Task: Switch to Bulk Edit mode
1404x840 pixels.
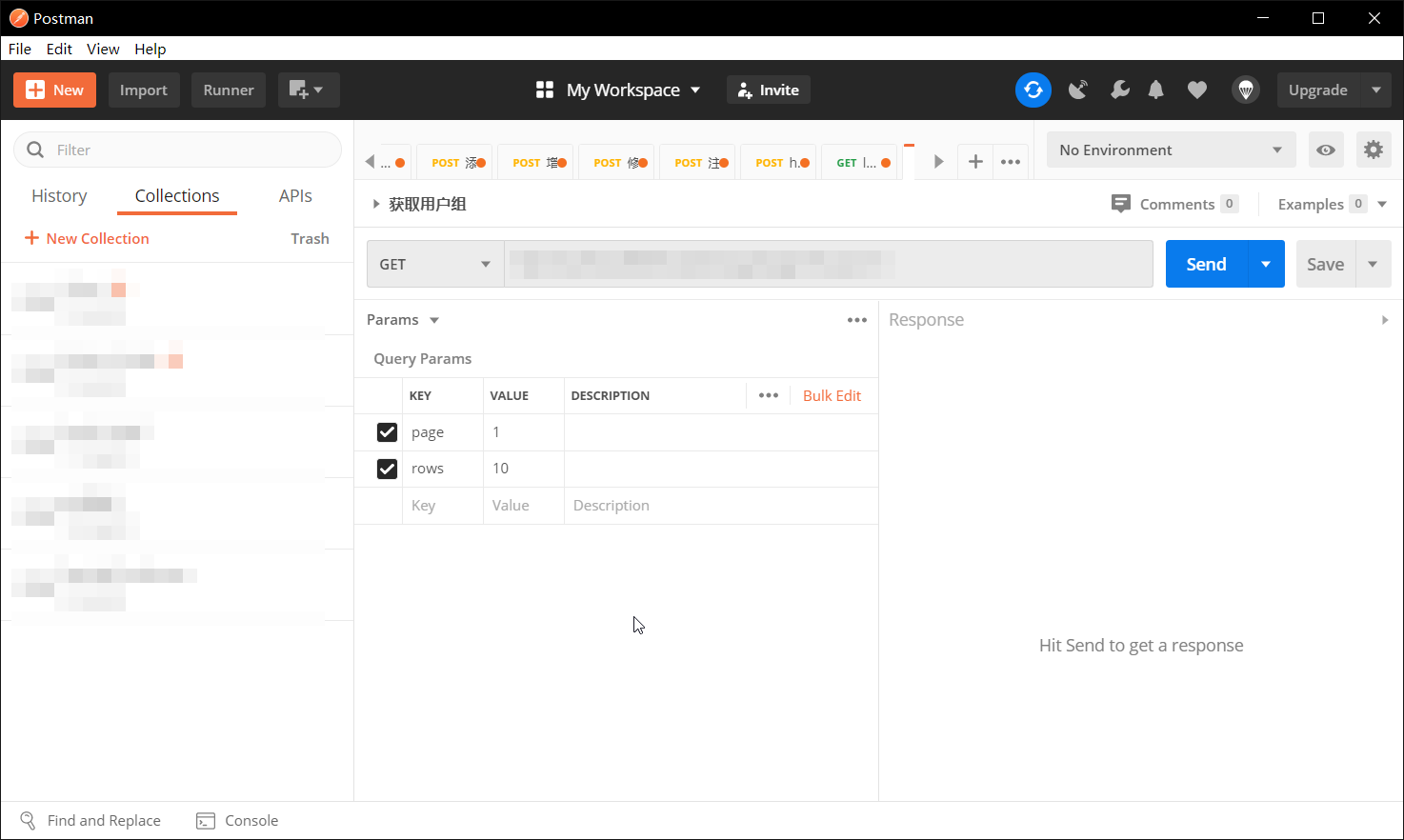Action: point(832,395)
